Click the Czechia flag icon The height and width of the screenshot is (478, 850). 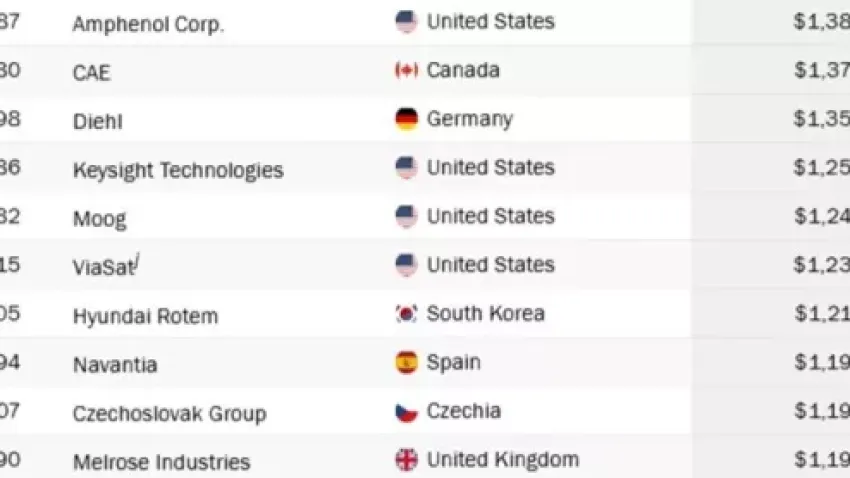click(406, 411)
